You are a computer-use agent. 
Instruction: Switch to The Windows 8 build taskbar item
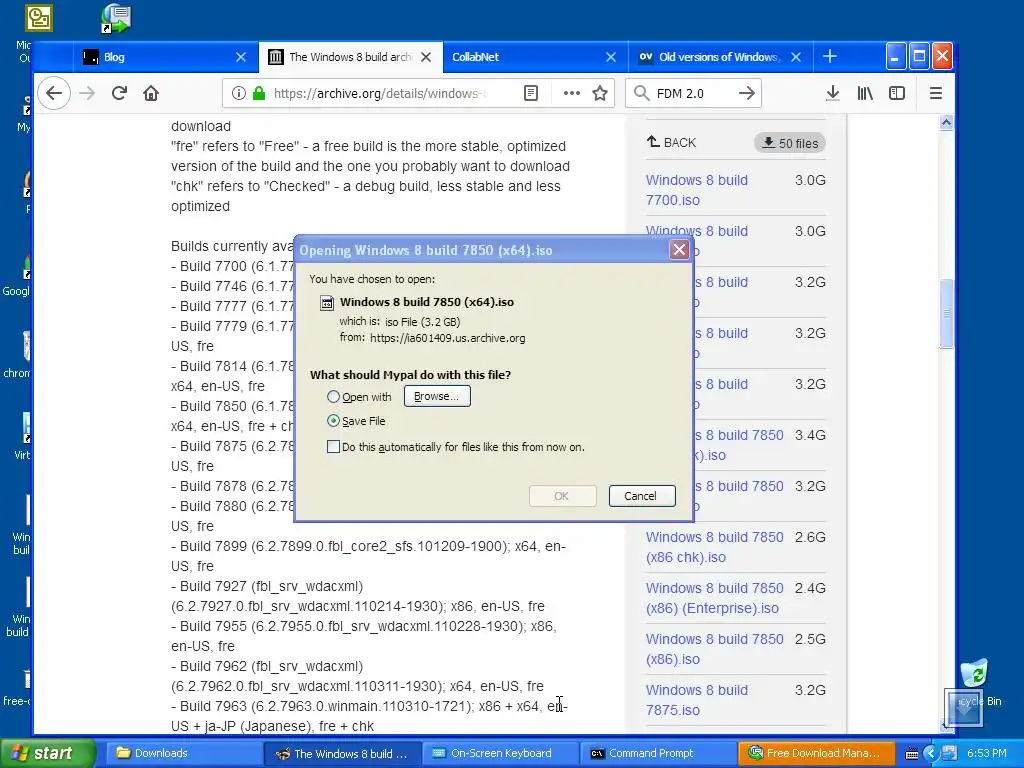(343, 754)
